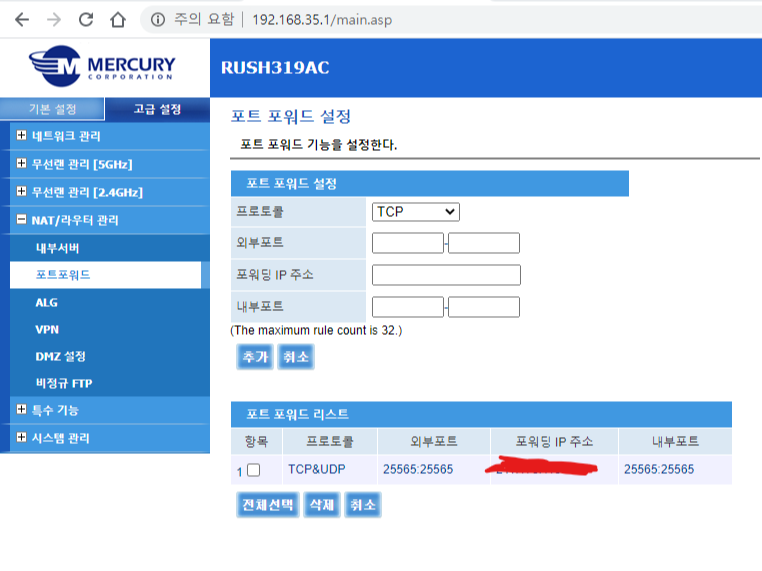Open the 내부서버 page
This screenshot has height=571, width=762.
point(57,248)
